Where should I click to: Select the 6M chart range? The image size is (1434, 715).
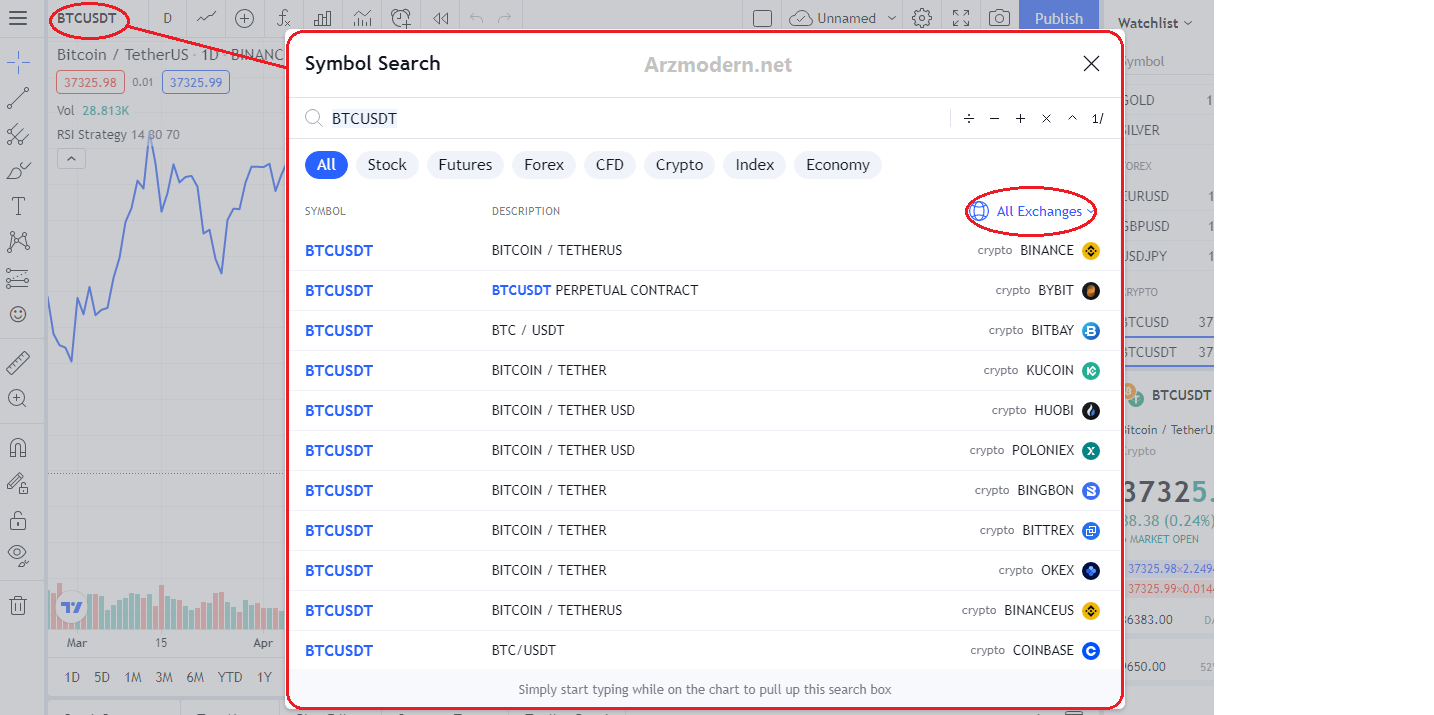pos(195,677)
